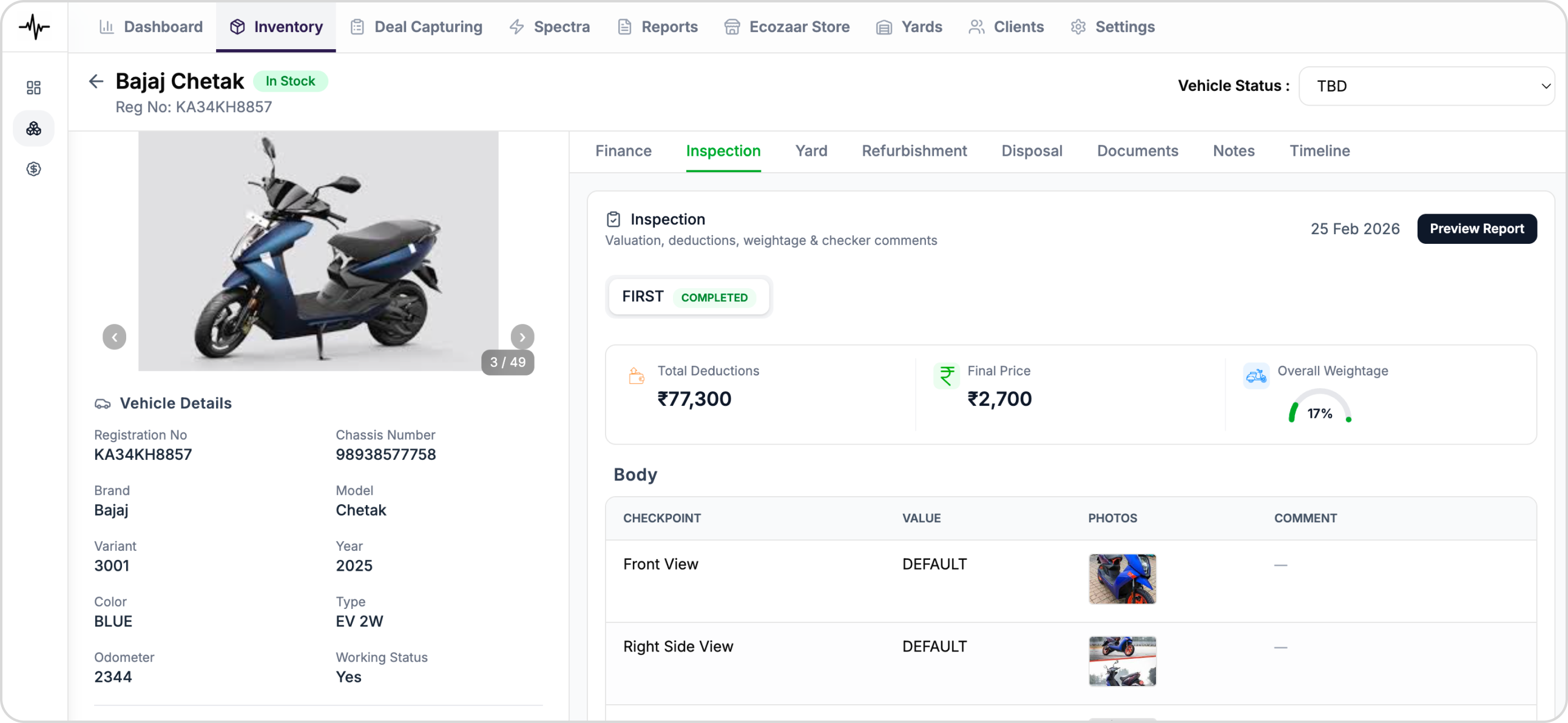
Task: Select the FIRST completed inspection chip
Action: 689,297
